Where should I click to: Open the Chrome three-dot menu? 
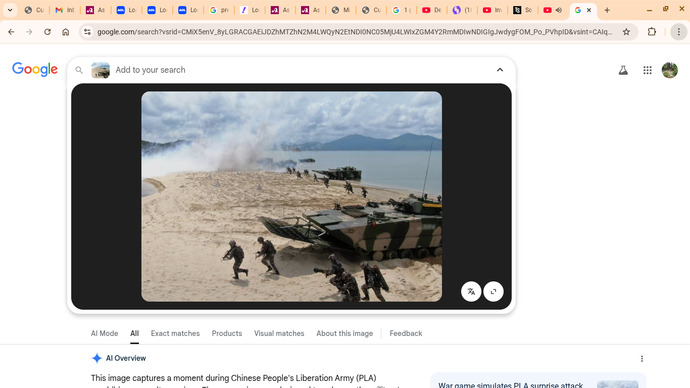coord(679,32)
